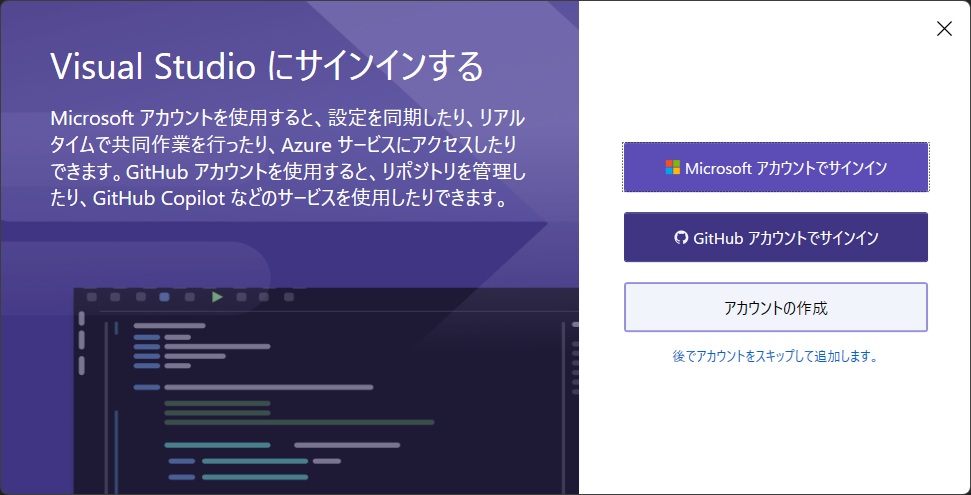Click the square just right of the play arrow
971x495 pixels.
pos(241,297)
